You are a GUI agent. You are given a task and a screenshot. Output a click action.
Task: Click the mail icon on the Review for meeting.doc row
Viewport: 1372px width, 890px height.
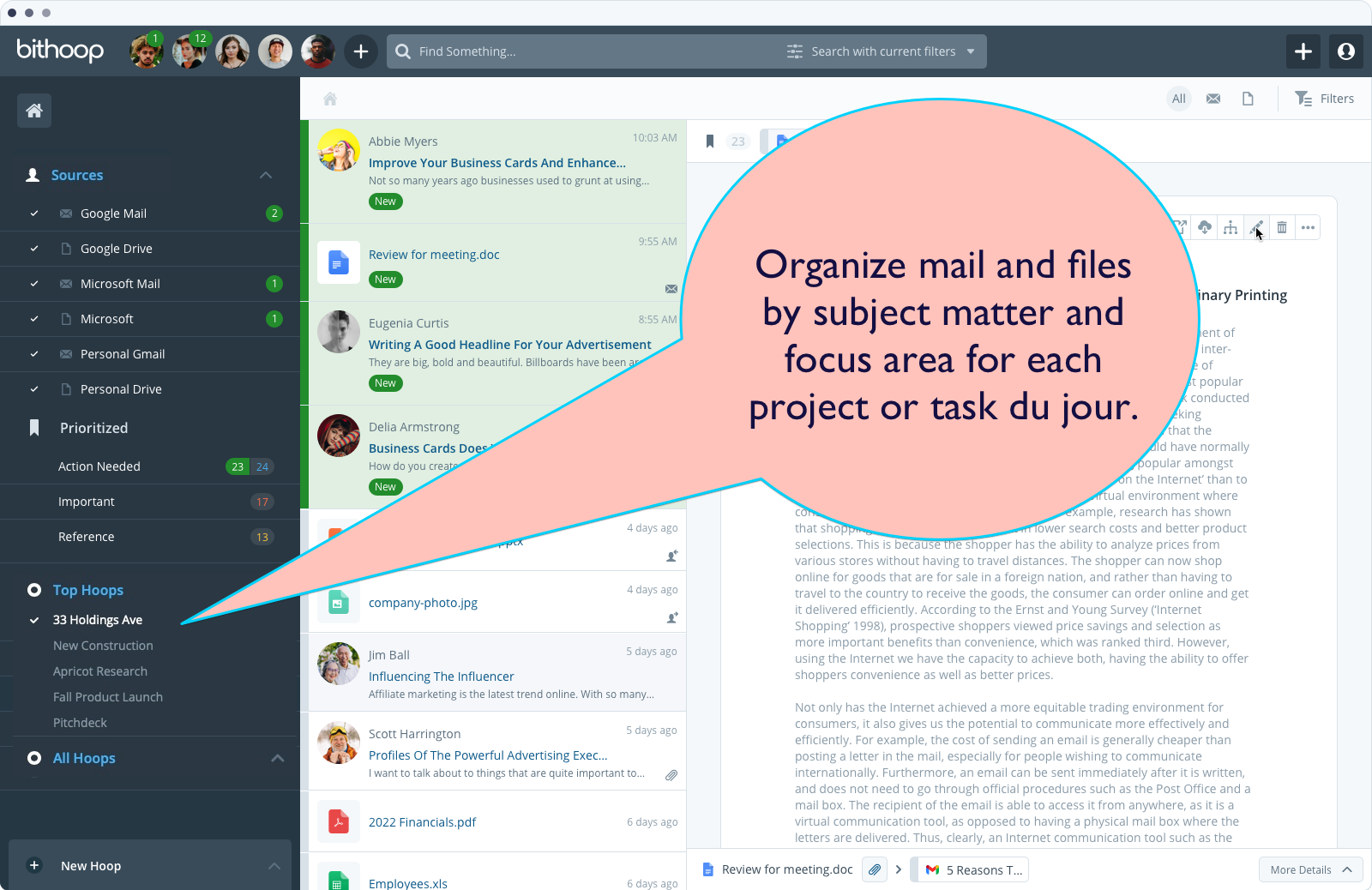coord(671,289)
